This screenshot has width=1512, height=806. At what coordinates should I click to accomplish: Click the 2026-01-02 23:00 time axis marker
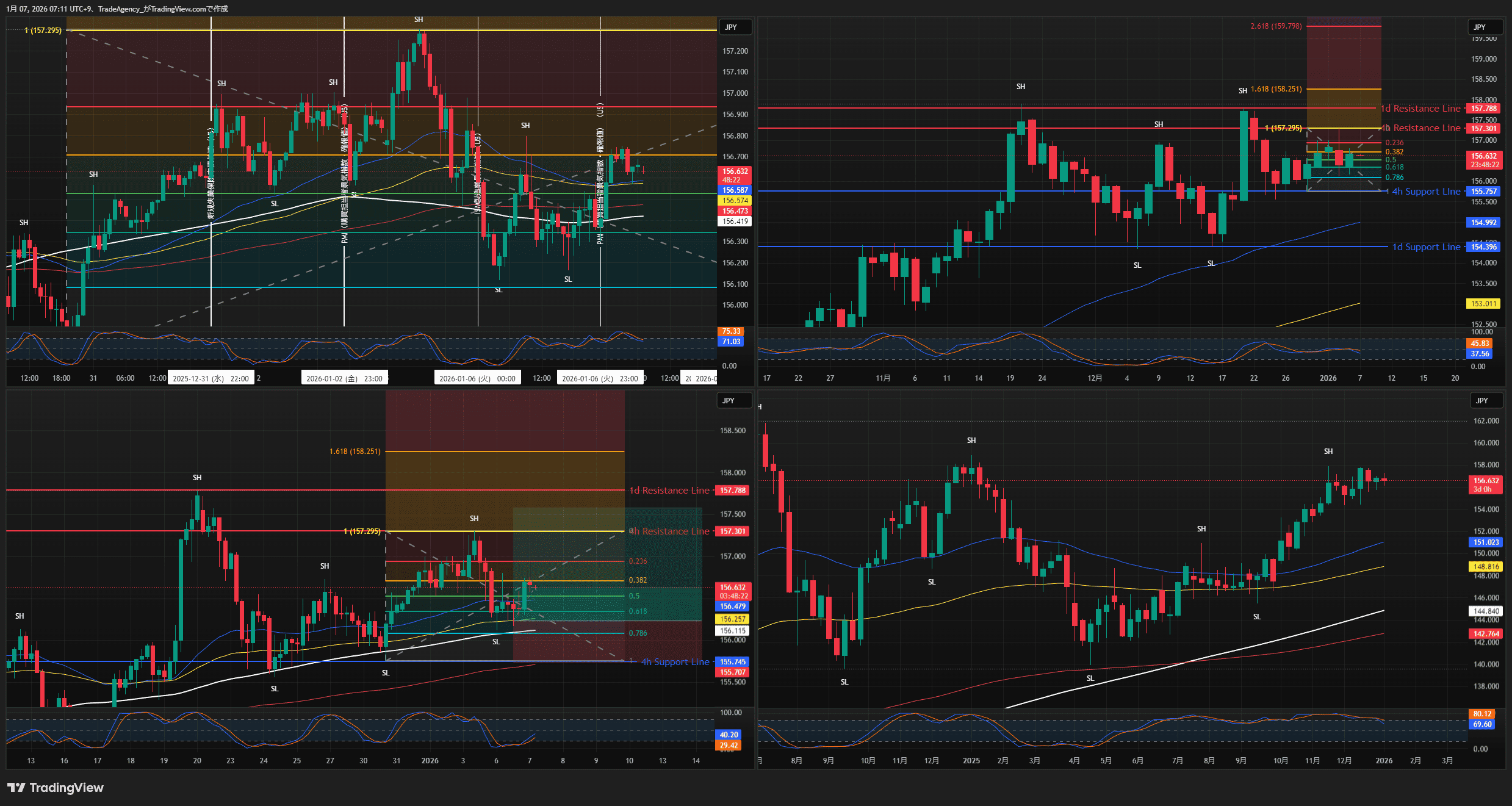(x=344, y=378)
